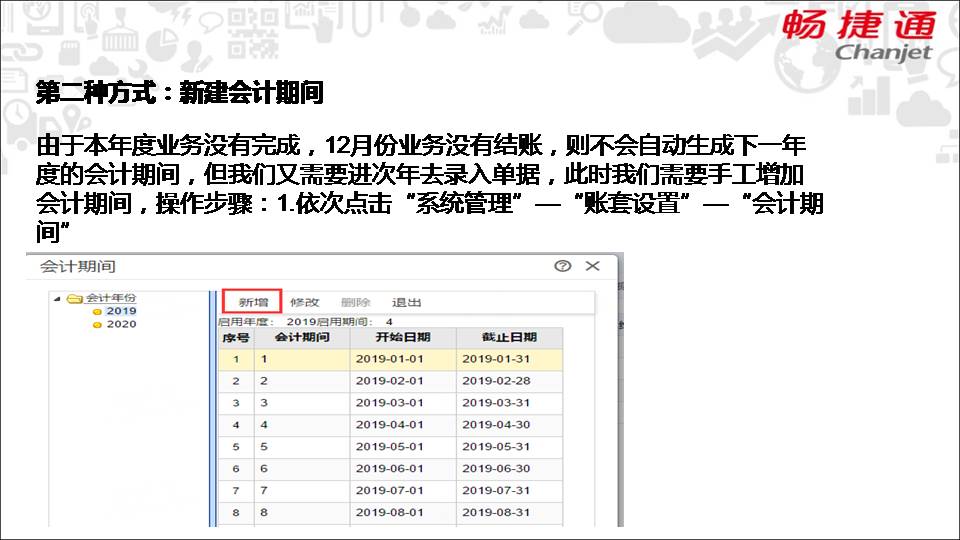Click the 删除 toolbar button
This screenshot has width=960, height=540.
point(356,302)
